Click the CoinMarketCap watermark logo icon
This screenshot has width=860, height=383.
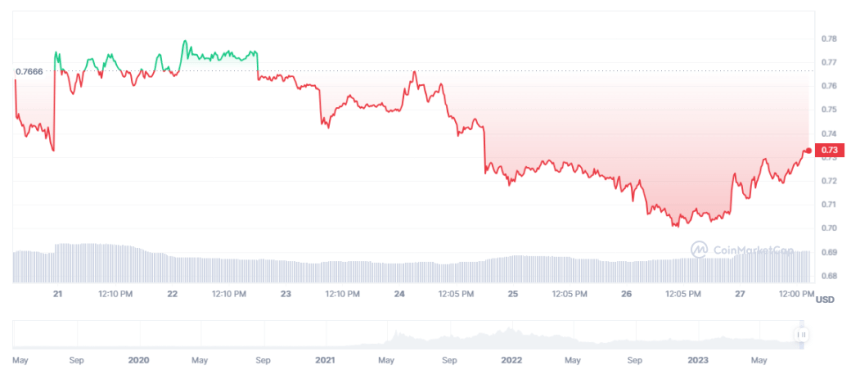[699, 250]
